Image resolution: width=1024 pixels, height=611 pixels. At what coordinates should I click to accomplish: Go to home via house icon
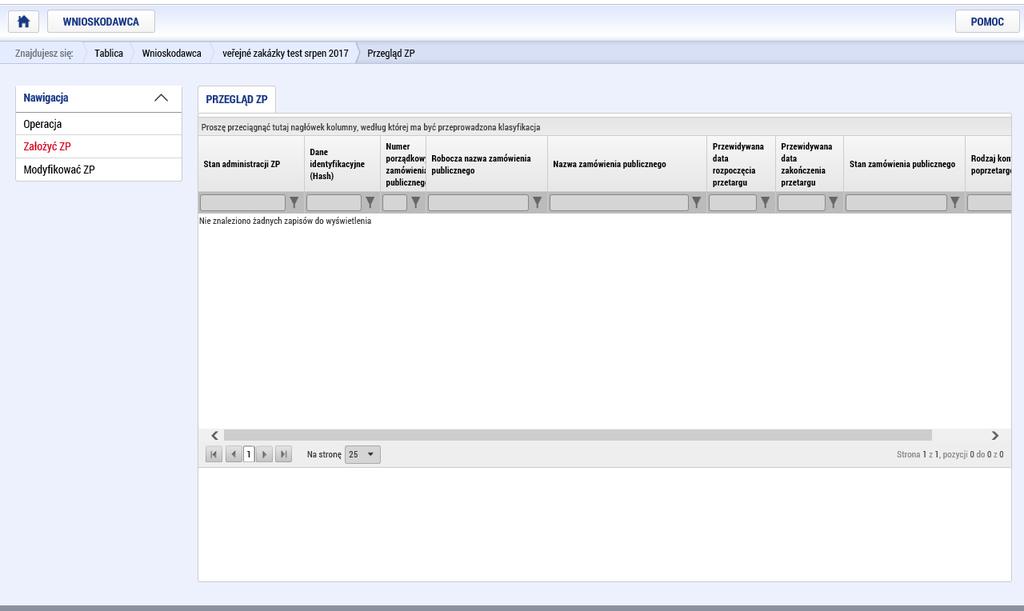[24, 22]
